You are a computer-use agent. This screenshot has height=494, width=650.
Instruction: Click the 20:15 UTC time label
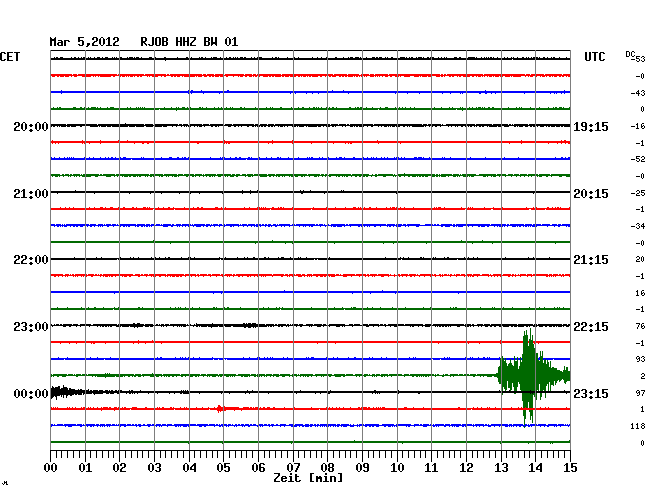pos(591,194)
